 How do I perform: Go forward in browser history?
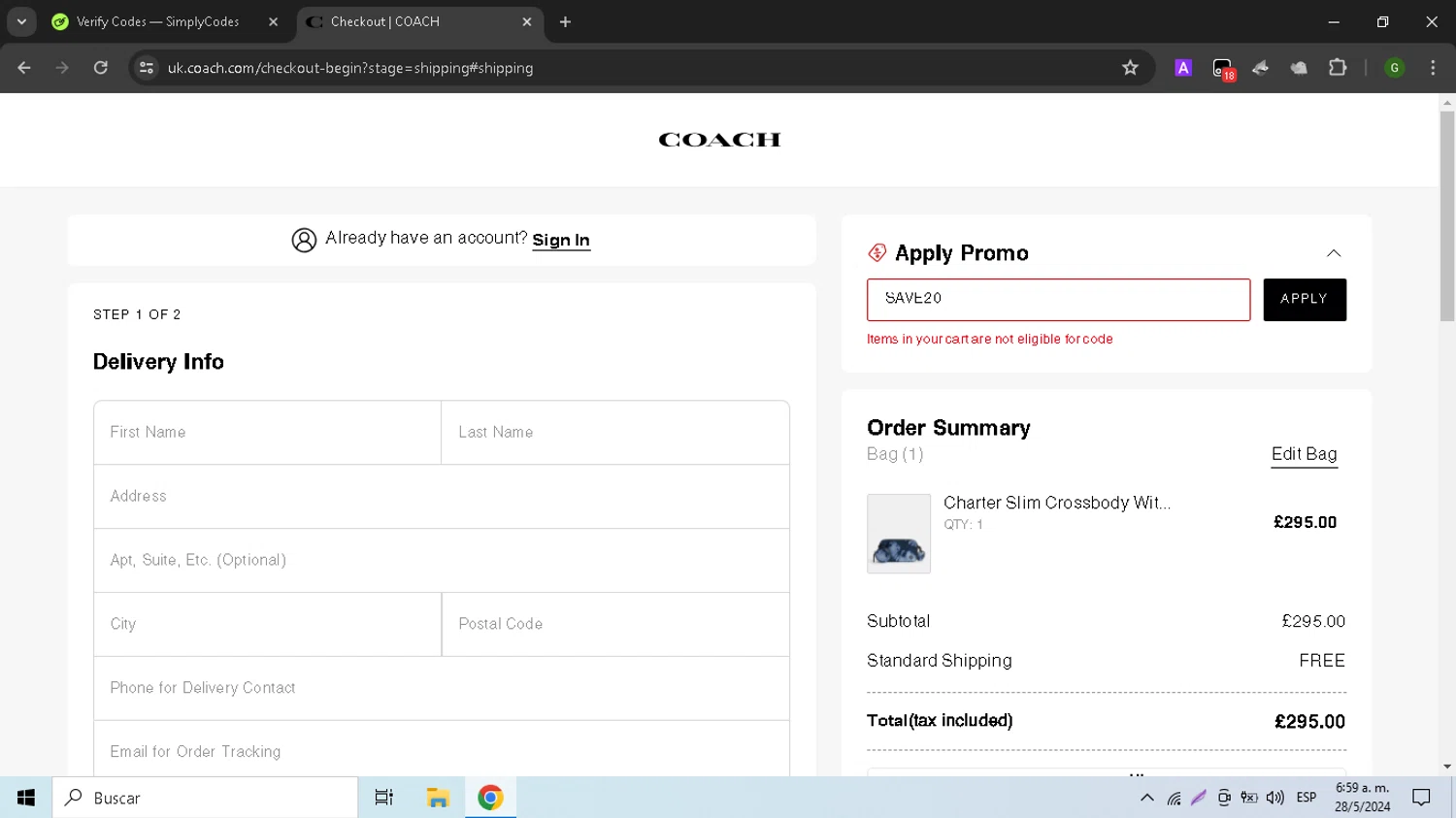pos(62,68)
